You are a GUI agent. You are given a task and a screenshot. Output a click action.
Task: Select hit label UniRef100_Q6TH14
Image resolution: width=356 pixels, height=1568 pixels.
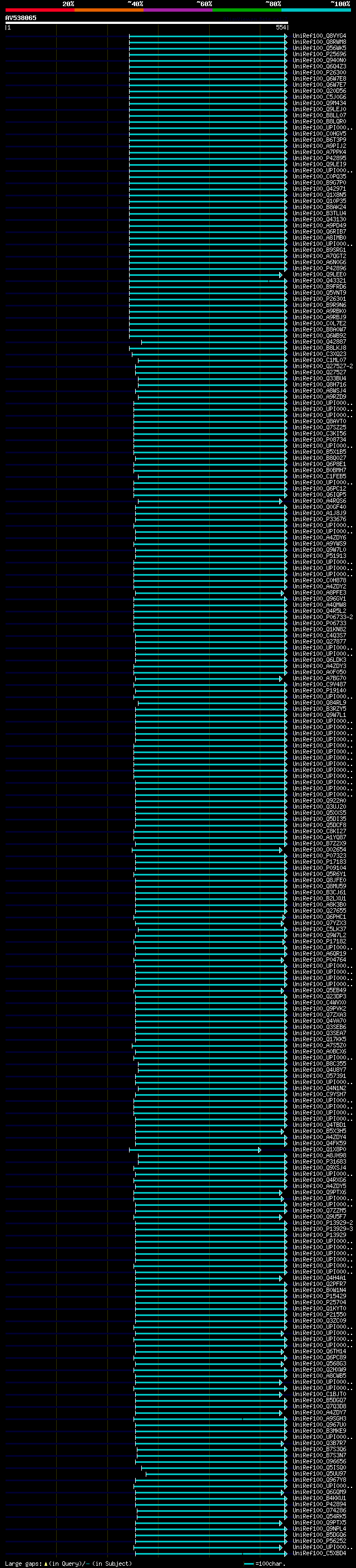[x=319, y=1351]
